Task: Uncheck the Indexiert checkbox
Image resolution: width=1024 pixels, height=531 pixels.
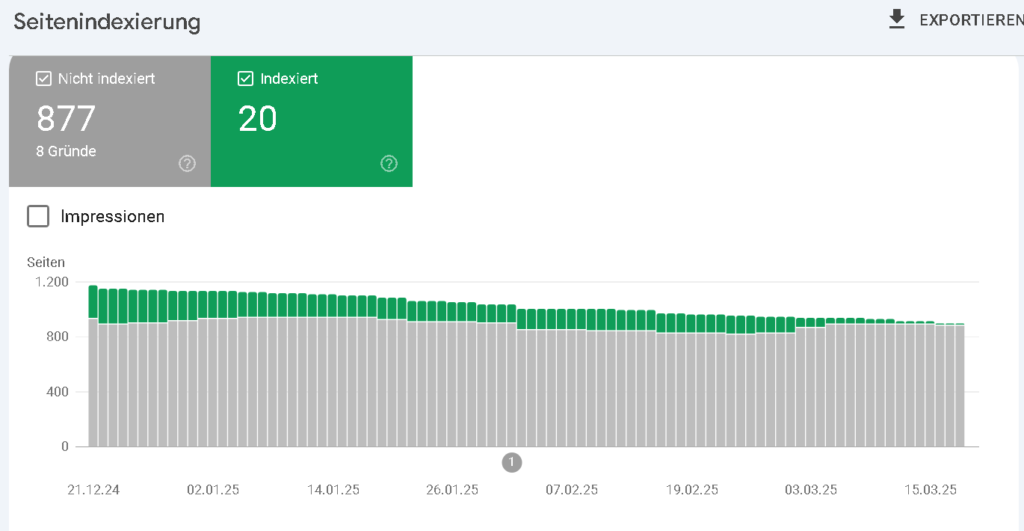Action: [246, 78]
